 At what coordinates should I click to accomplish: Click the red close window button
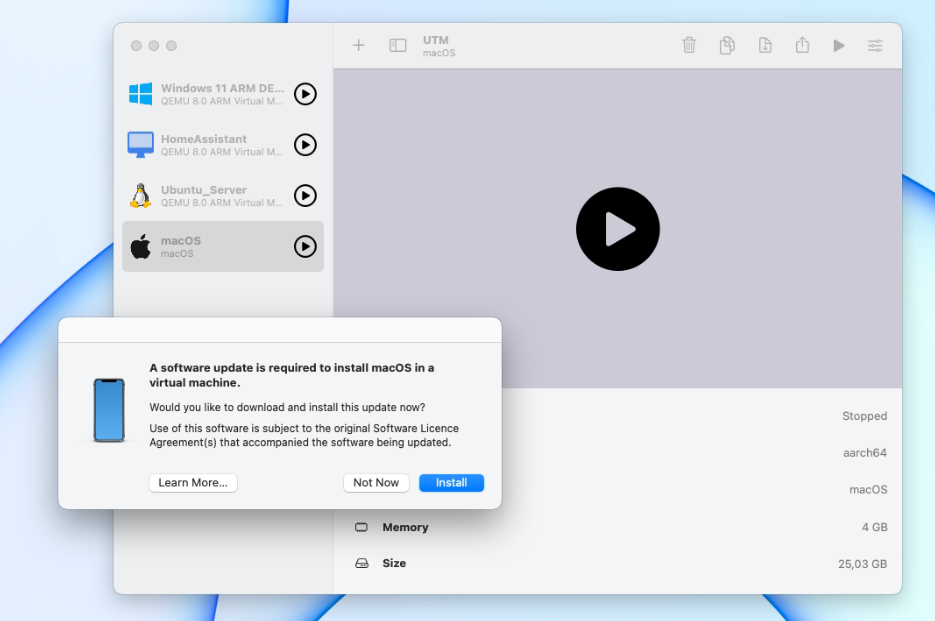136,46
